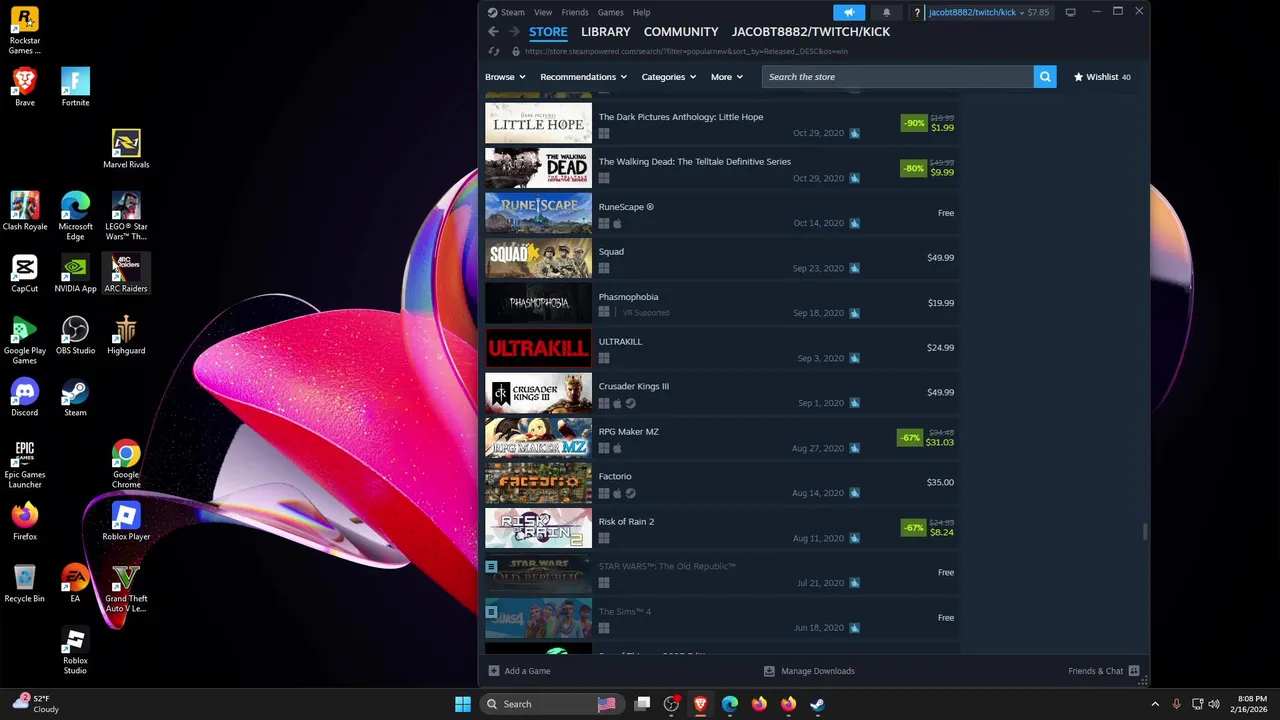Open the Wishlist star link
This screenshot has height=720, width=1280.
(x=1102, y=77)
